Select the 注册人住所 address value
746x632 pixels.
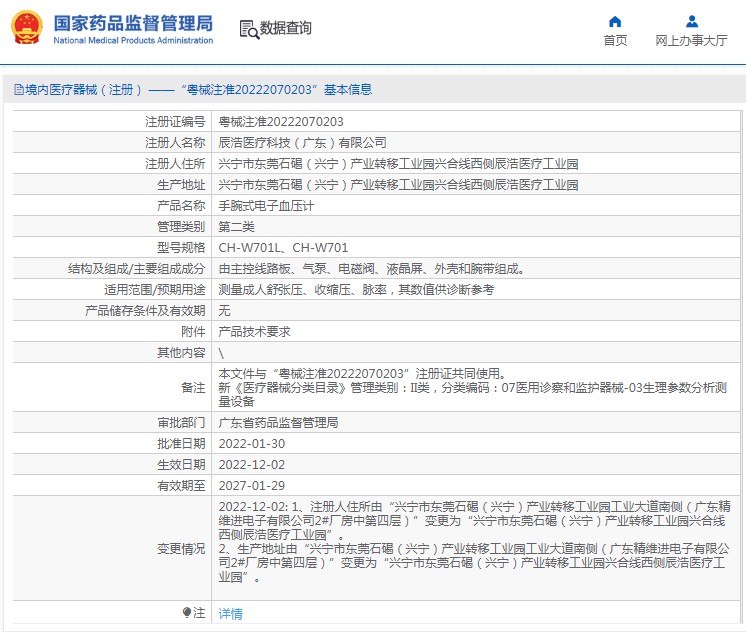pos(398,164)
